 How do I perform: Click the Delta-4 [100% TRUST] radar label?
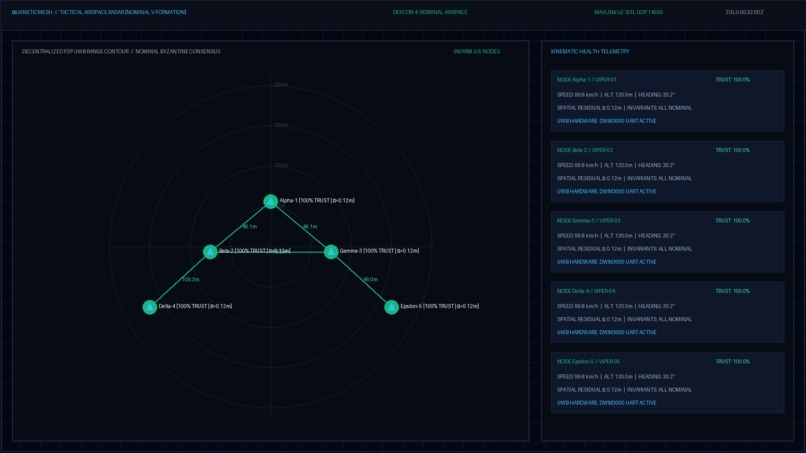click(195, 306)
